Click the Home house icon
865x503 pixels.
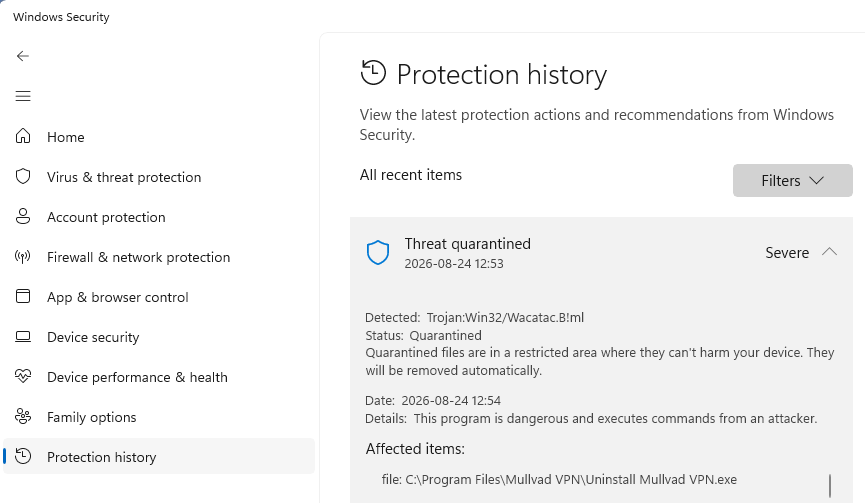pyautogui.click(x=23, y=136)
